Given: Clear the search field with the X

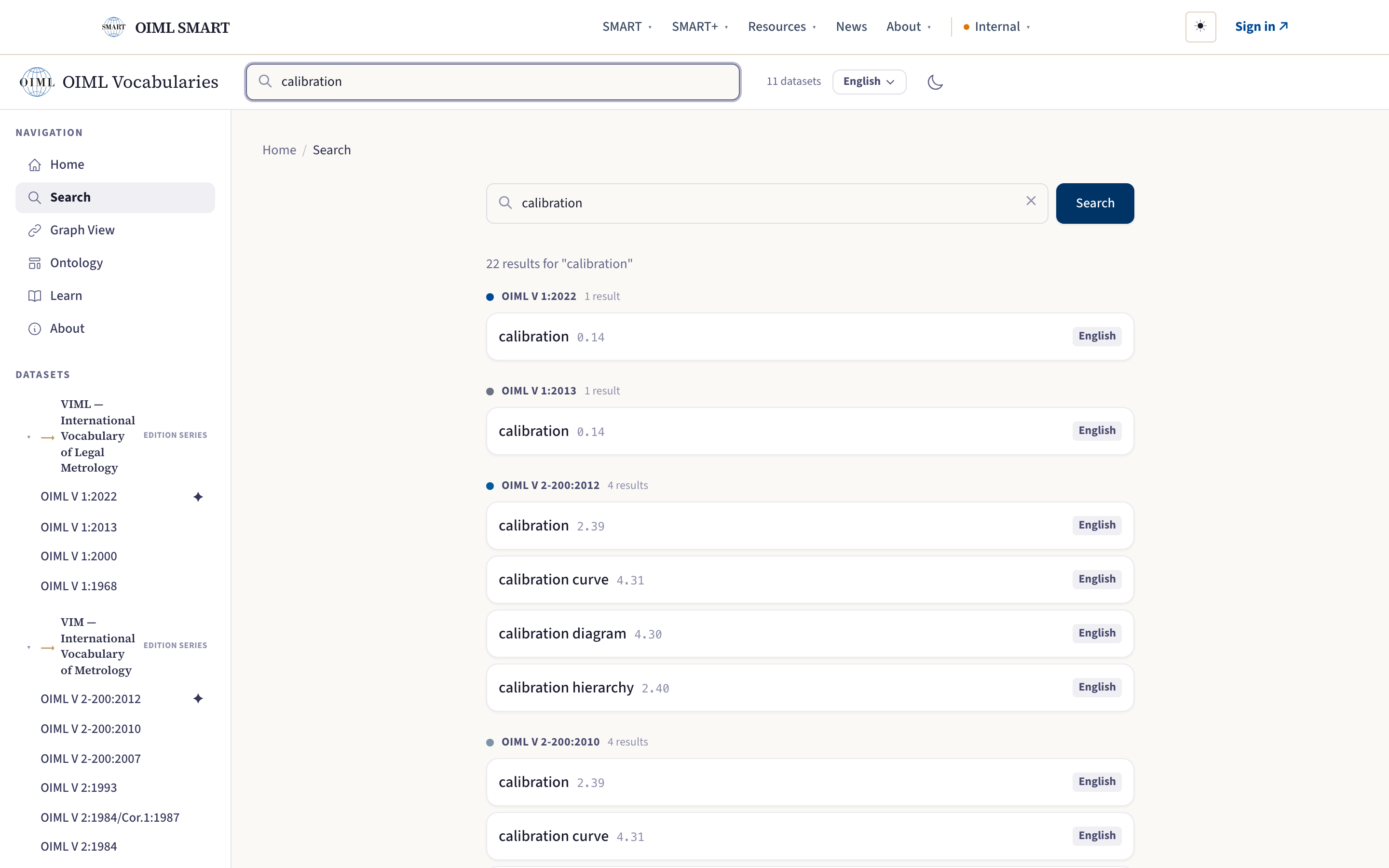Looking at the screenshot, I should tap(1031, 201).
